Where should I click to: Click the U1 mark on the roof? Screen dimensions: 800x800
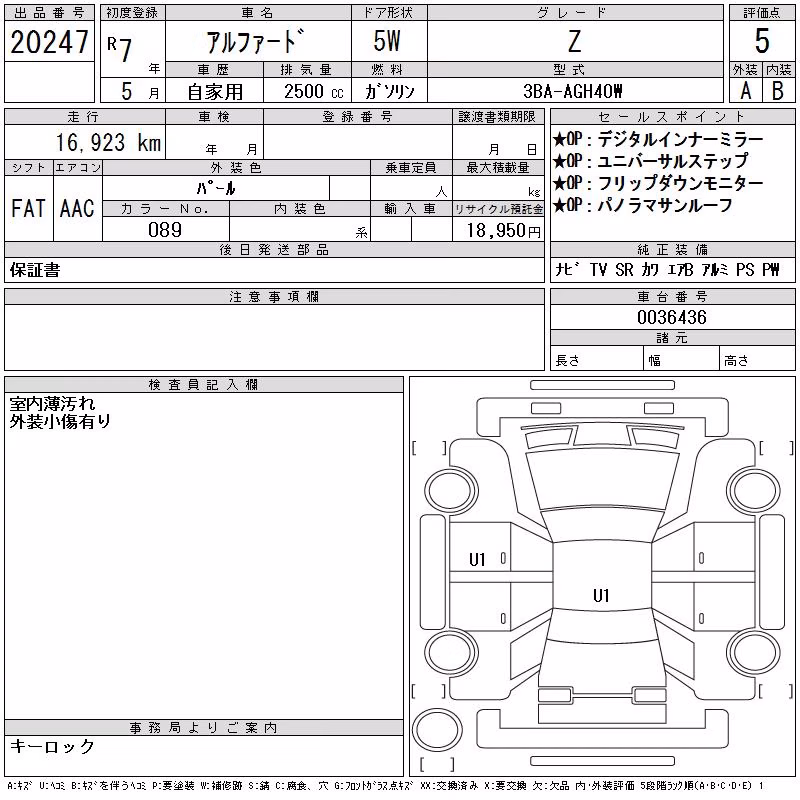(601, 595)
